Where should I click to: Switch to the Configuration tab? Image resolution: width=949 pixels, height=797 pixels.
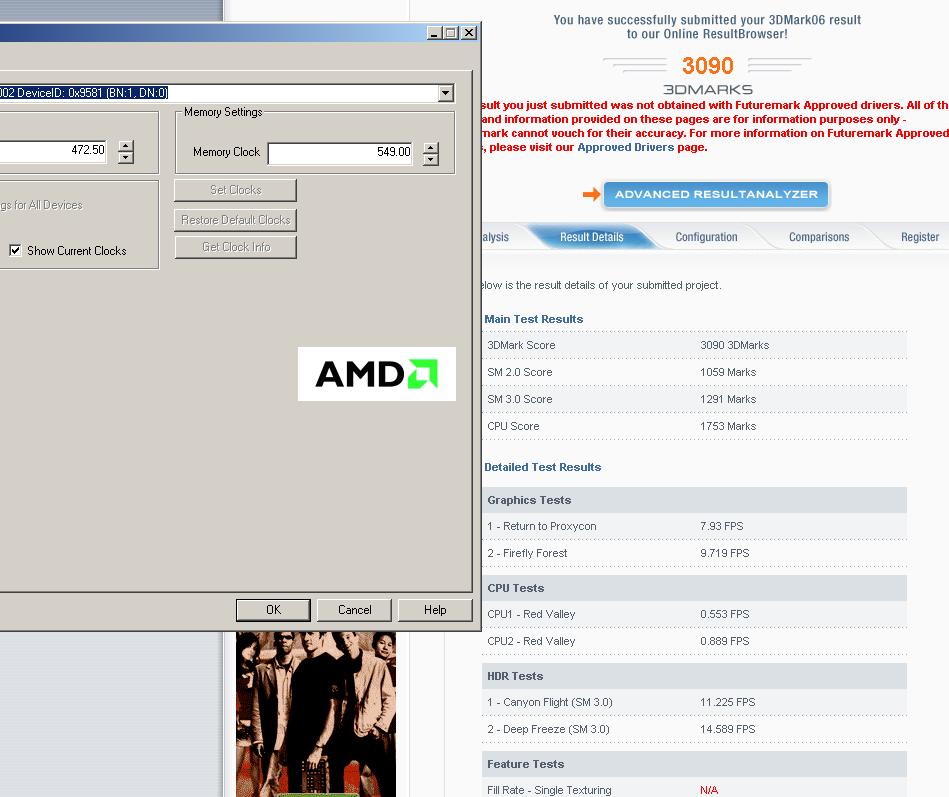tap(706, 237)
